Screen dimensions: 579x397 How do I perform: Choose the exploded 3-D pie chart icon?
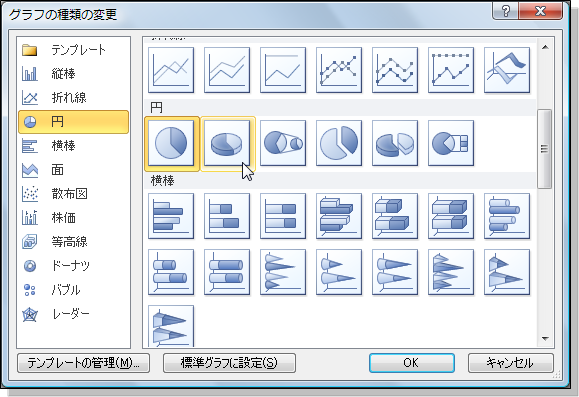[395, 143]
